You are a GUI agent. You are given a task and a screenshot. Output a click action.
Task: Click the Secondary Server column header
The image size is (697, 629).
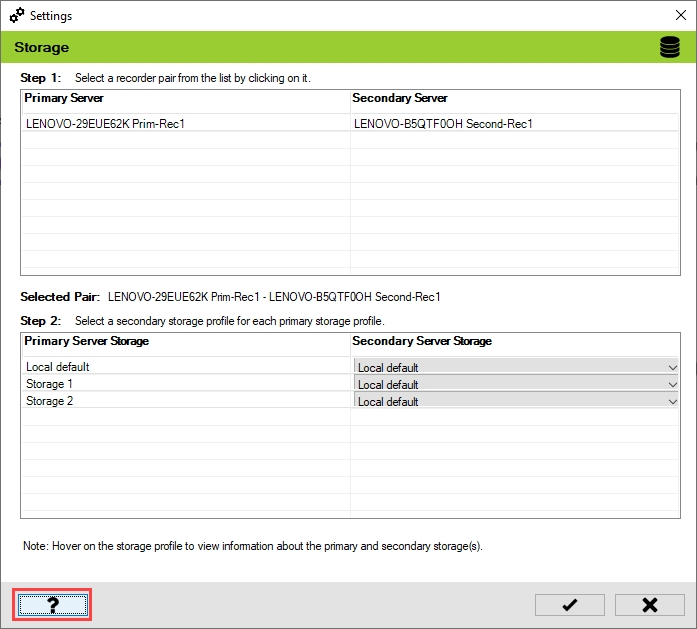click(x=400, y=98)
